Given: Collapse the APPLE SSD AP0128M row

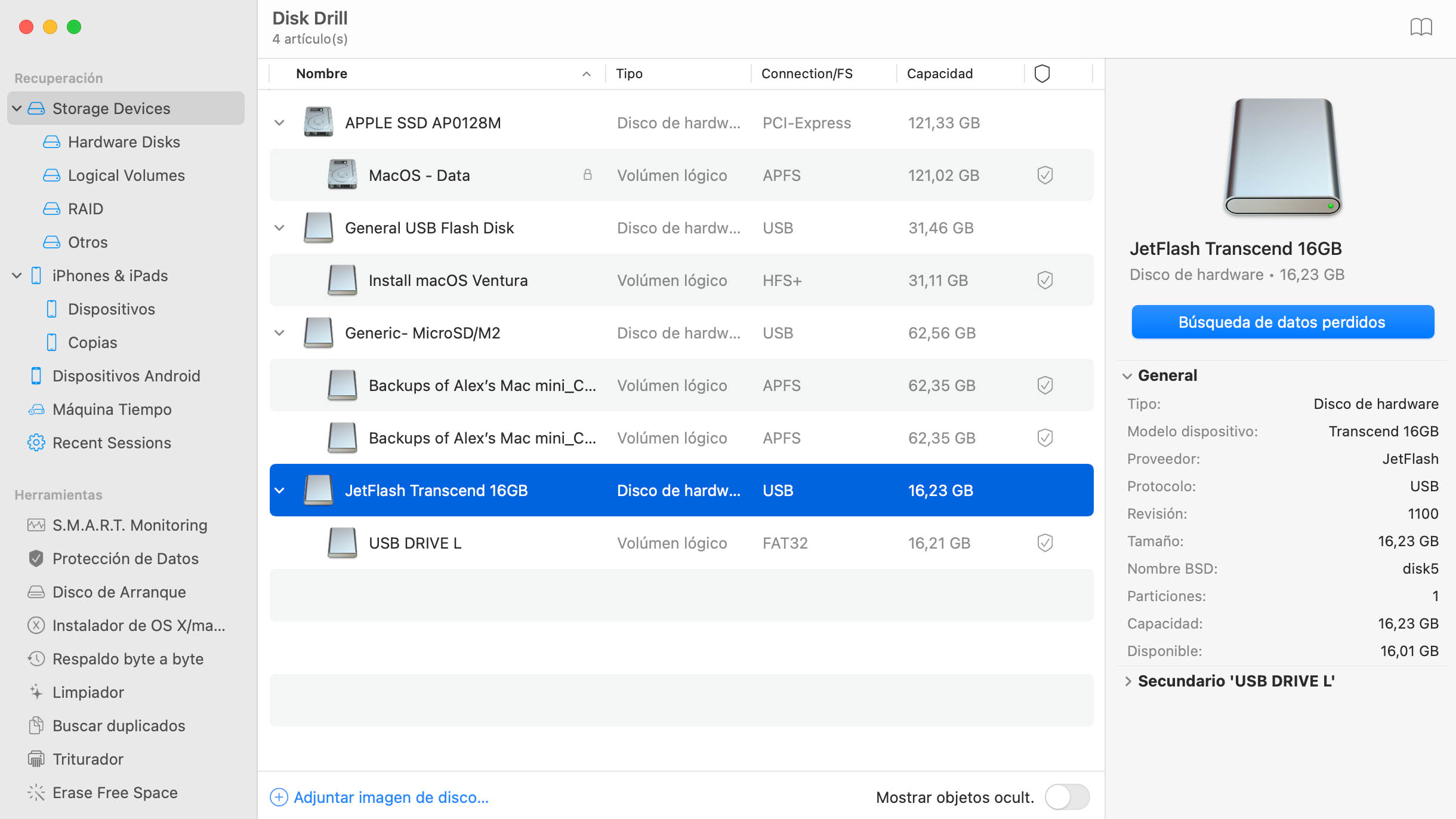Looking at the screenshot, I should (x=279, y=122).
